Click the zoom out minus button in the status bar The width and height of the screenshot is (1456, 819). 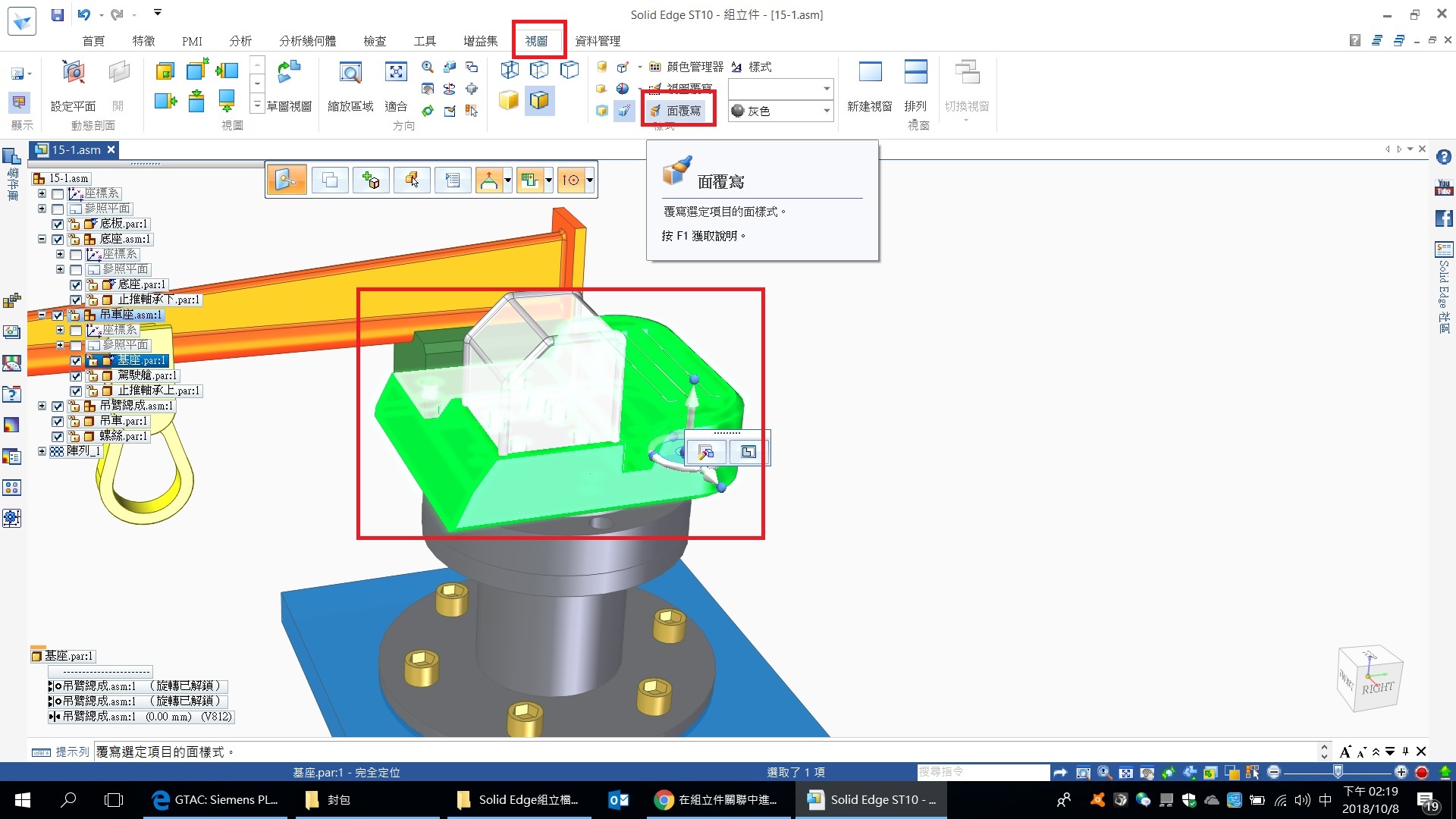(1274, 772)
